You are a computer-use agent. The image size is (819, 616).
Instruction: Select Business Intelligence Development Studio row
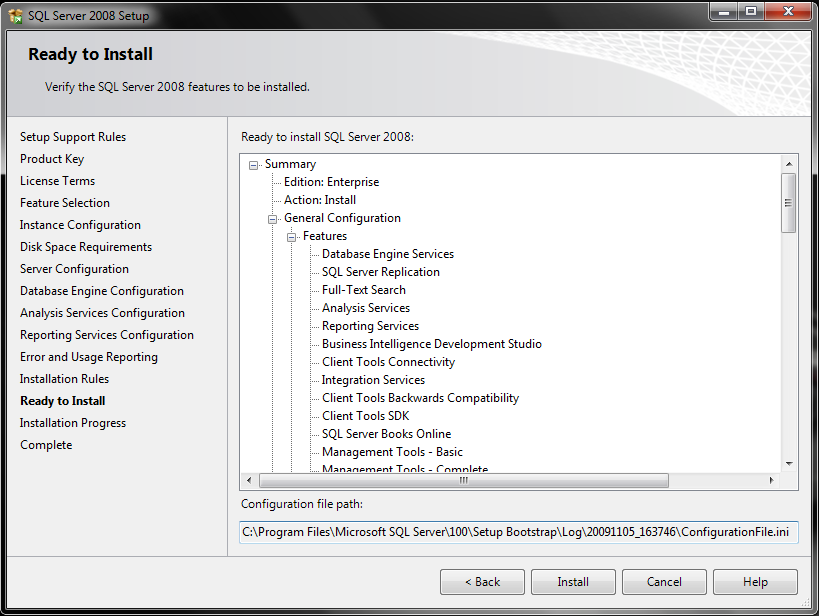click(x=432, y=344)
